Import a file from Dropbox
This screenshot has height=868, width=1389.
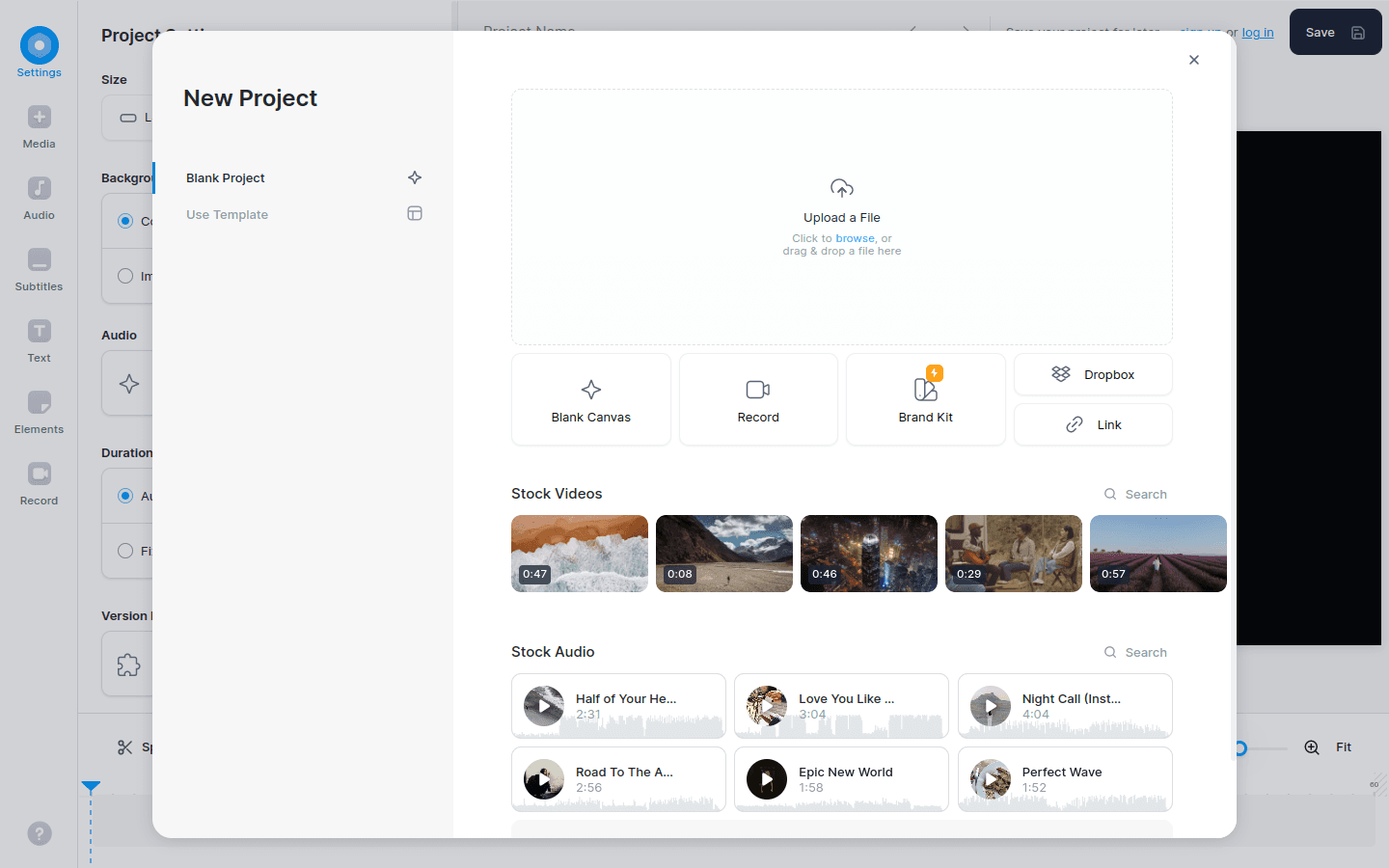click(1093, 374)
